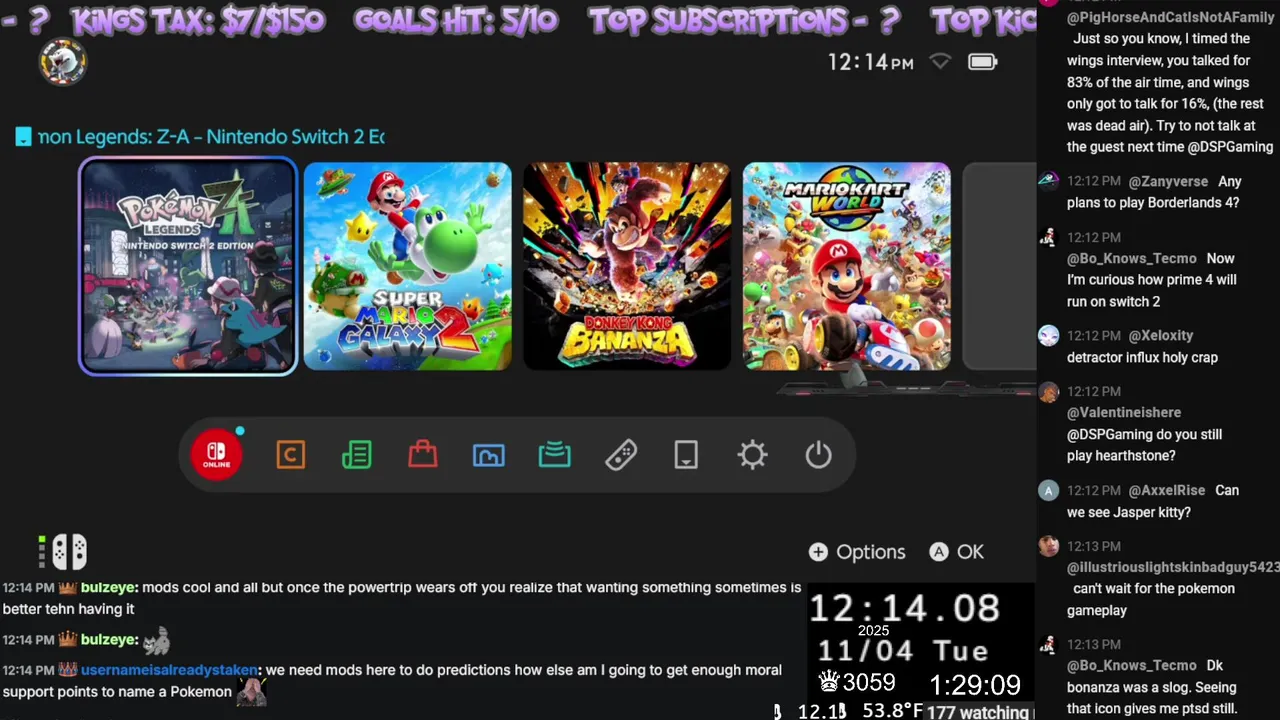Screen dimensions: 1280x720
Task: Click Xeloxity chat avatar
Action: (1048, 335)
